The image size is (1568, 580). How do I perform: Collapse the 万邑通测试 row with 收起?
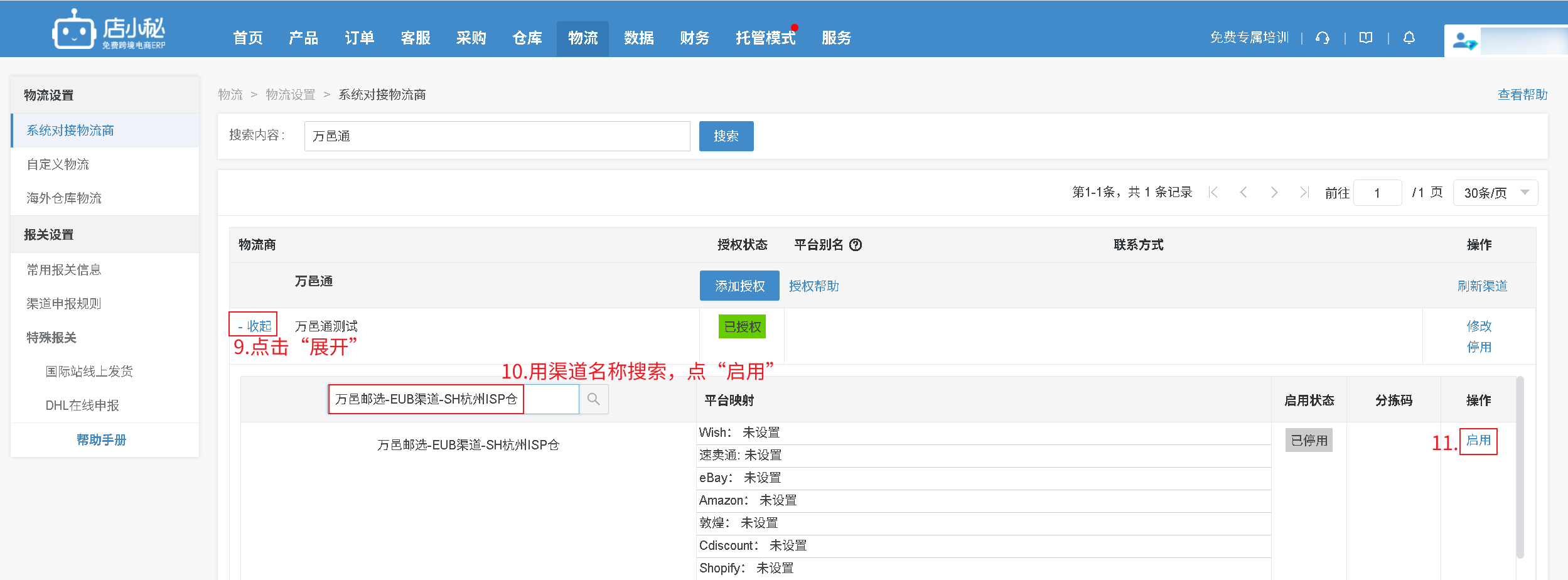click(x=254, y=326)
